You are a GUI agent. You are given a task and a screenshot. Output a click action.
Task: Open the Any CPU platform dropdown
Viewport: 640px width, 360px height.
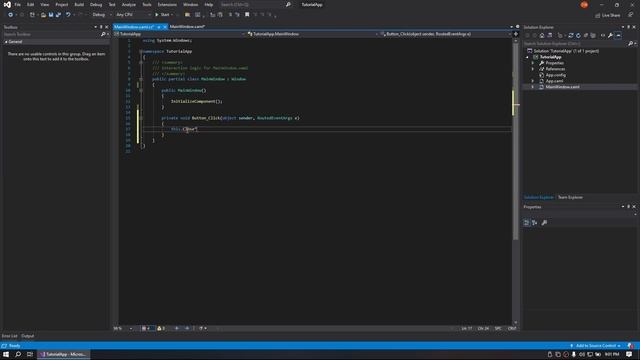(x=133, y=15)
